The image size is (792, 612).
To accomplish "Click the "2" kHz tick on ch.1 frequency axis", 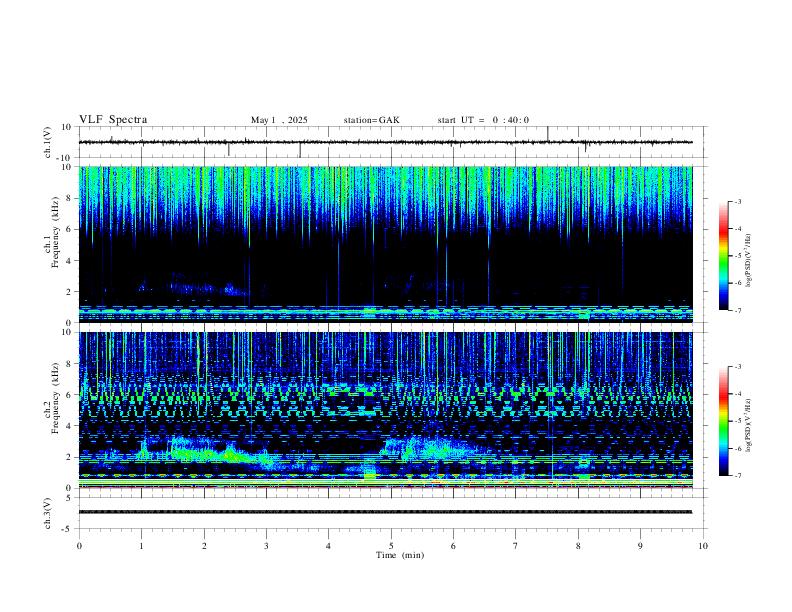I will click(69, 291).
